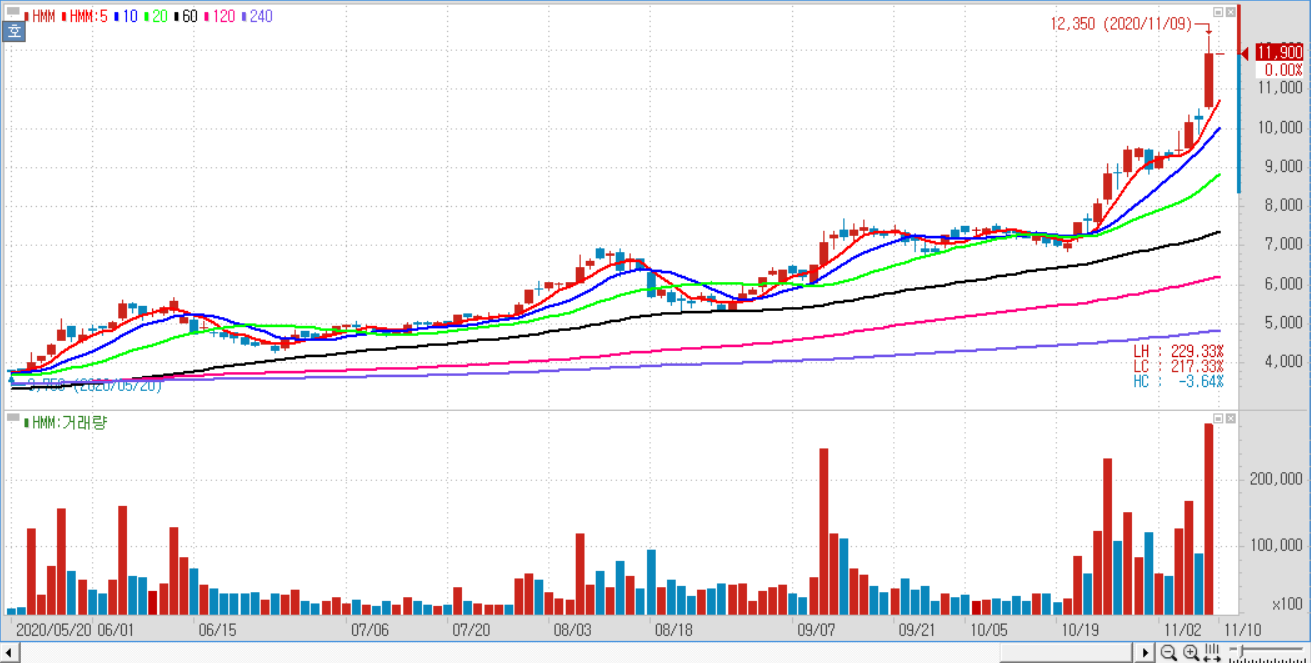Click the 12,350 (2020/11/09) high label
The height and width of the screenshot is (663, 1311).
pos(1121,24)
